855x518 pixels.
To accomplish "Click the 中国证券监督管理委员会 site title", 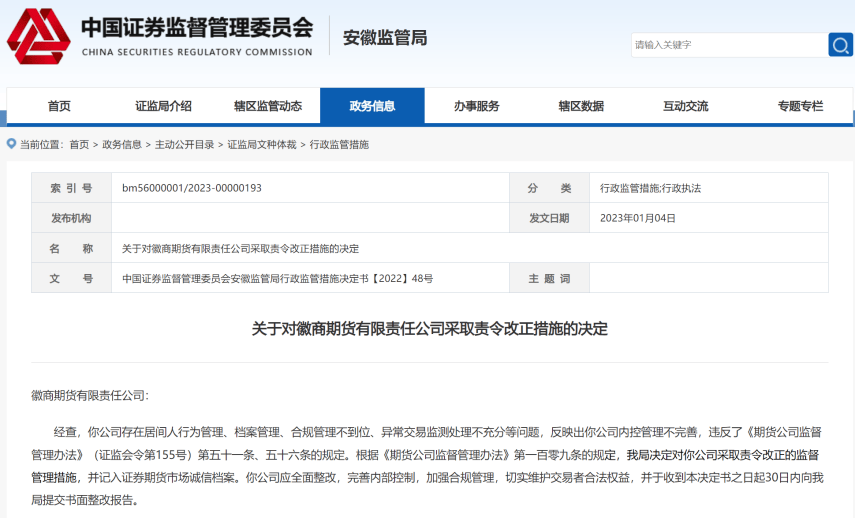I will point(196,28).
